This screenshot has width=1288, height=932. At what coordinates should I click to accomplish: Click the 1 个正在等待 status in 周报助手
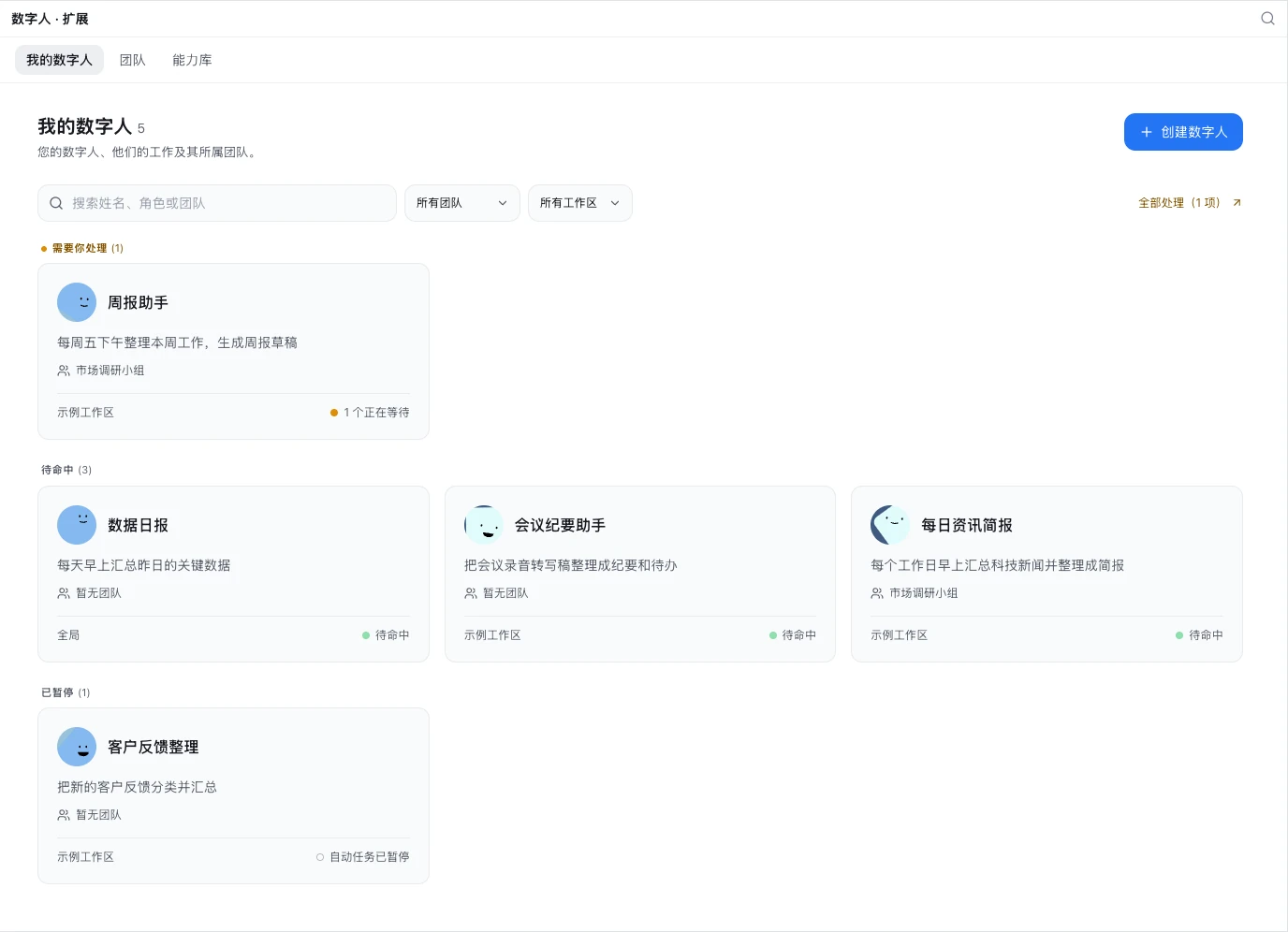tap(370, 413)
